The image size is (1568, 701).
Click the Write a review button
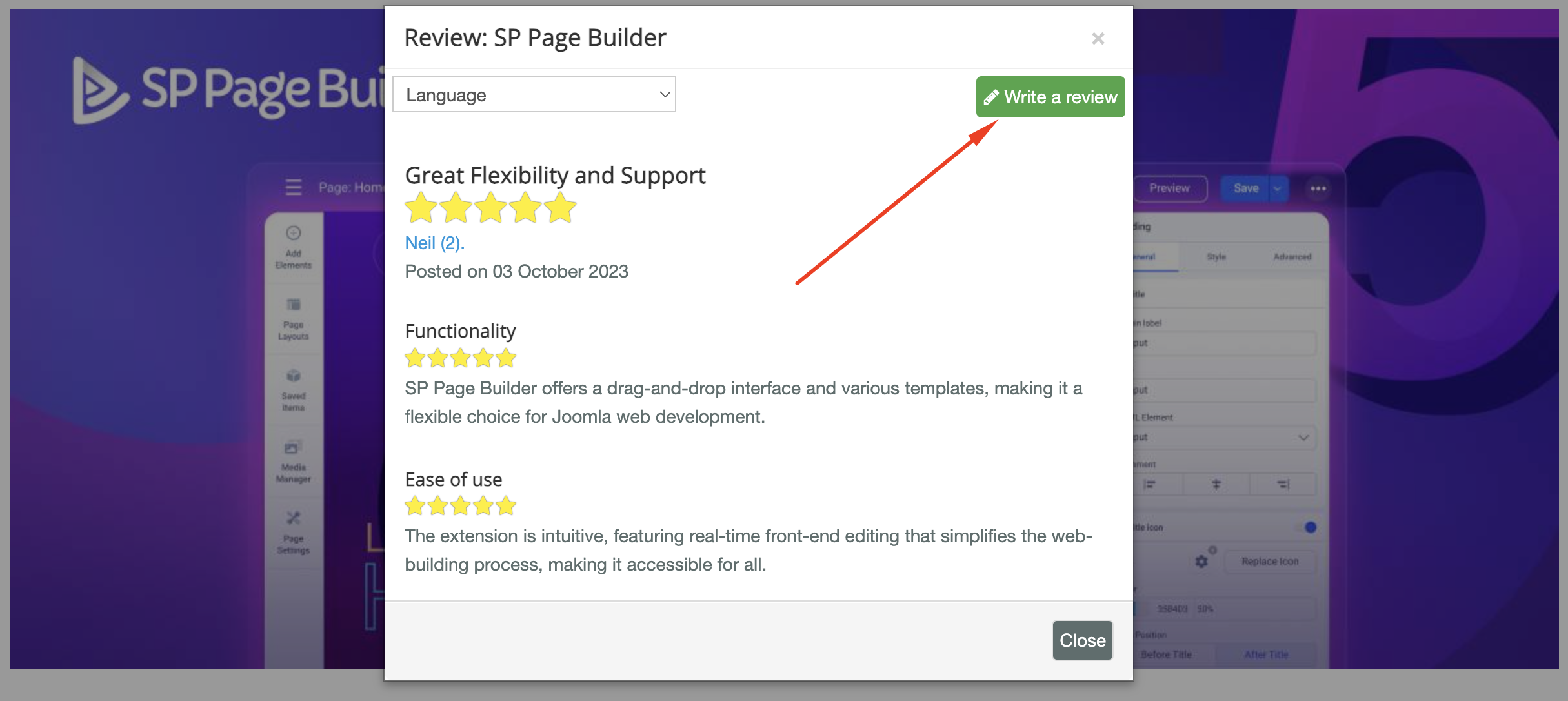[1050, 97]
